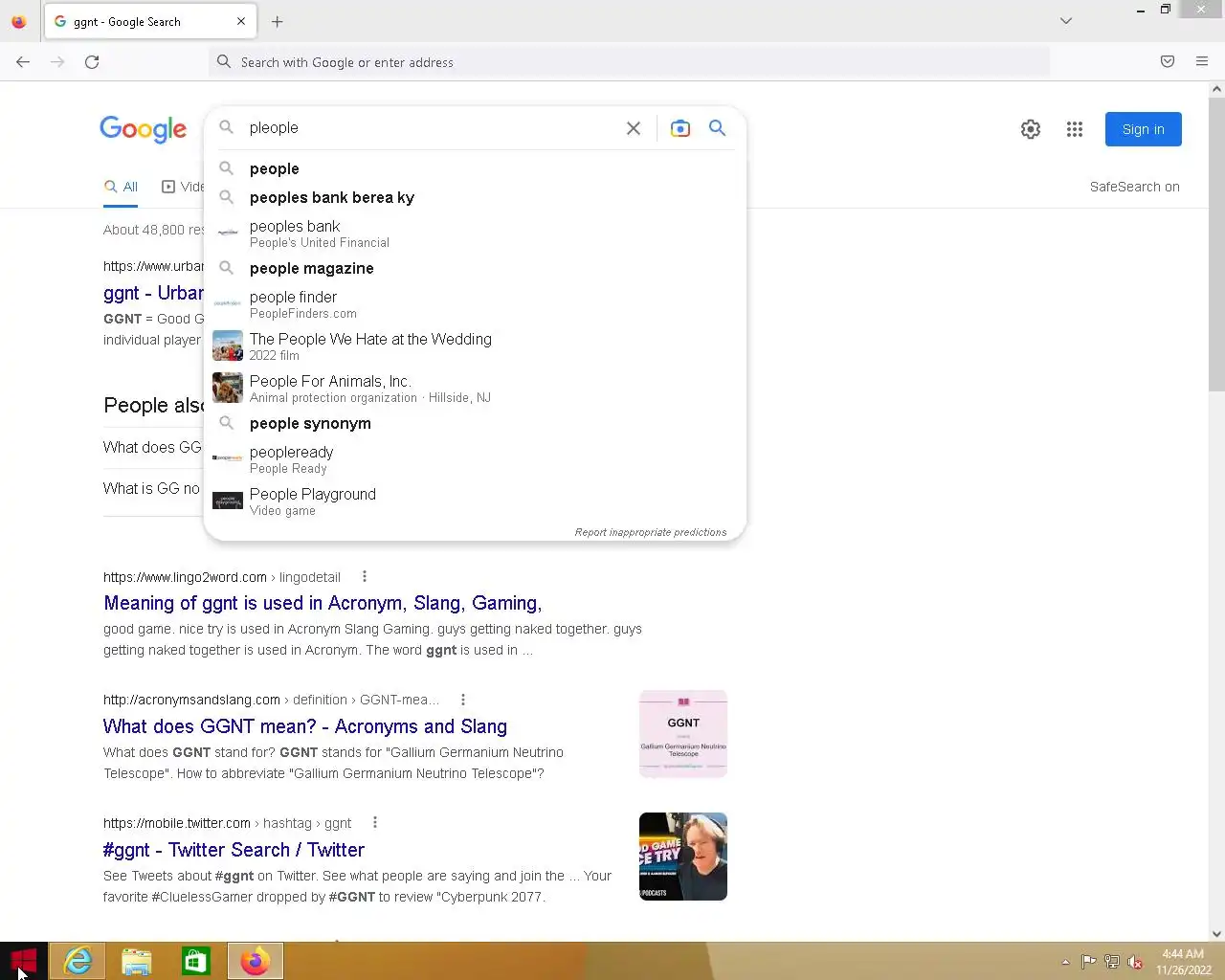Open the Store app on taskbar

196,961
